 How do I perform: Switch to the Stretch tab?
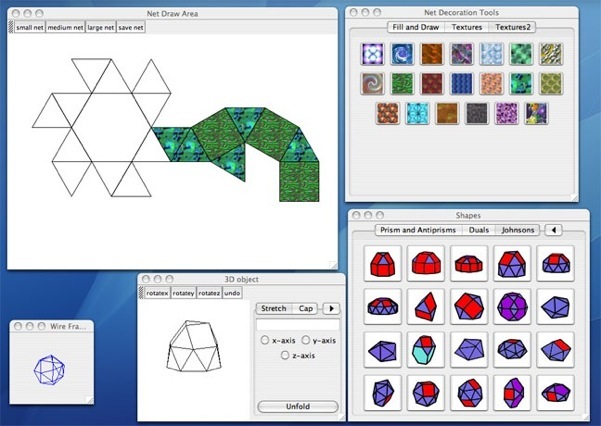[x=274, y=308]
